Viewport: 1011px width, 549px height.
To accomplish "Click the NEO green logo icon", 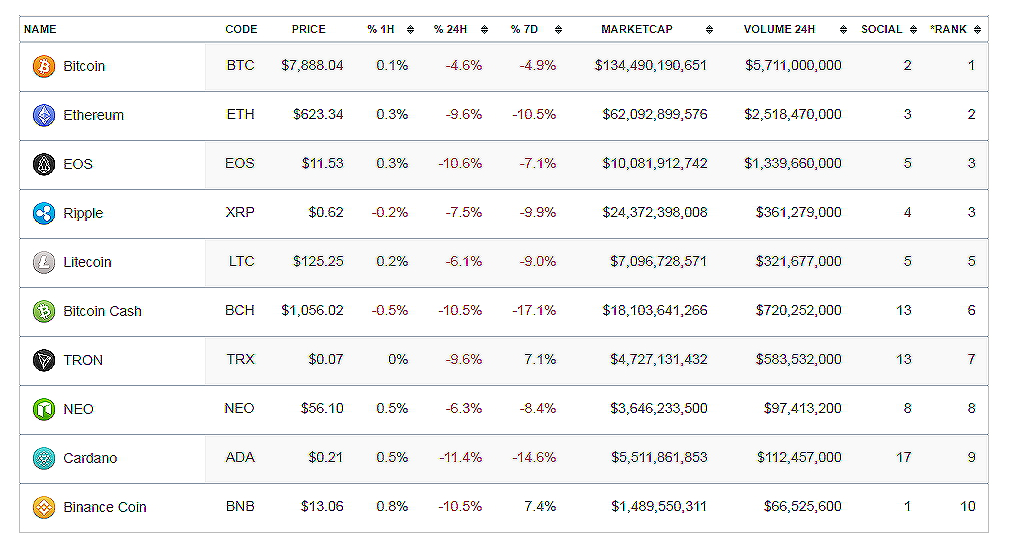I will (44, 409).
